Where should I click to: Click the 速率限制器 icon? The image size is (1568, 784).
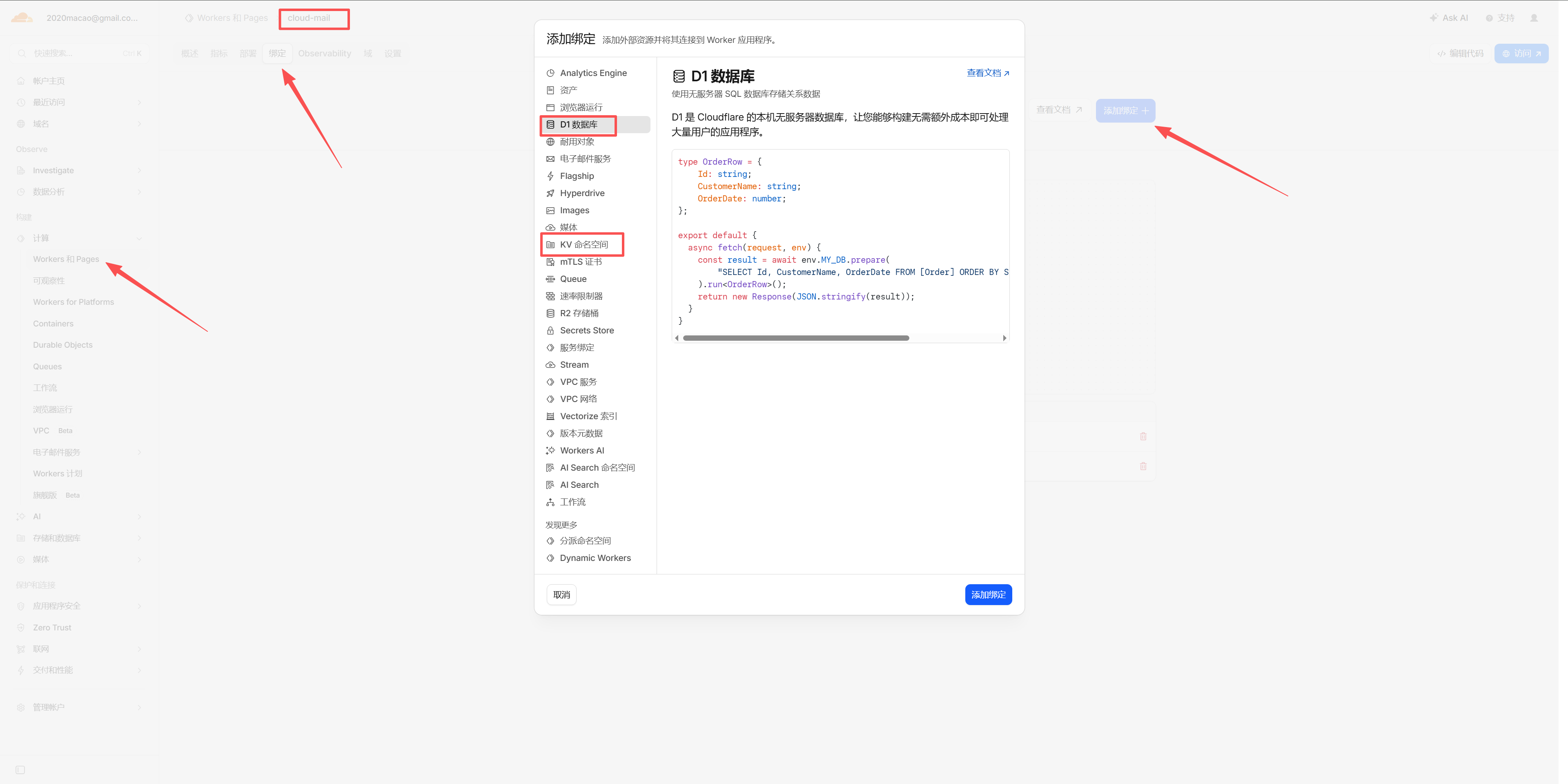(550, 296)
